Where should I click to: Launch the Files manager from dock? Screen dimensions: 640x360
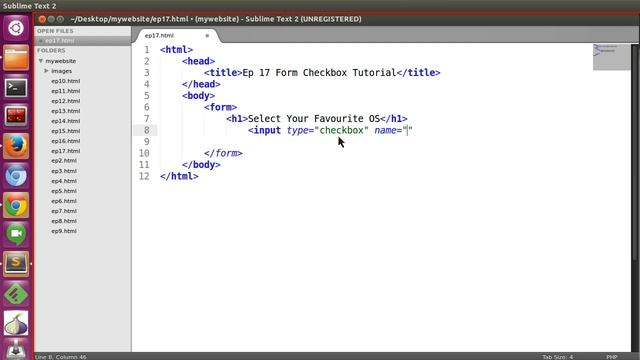point(16,58)
